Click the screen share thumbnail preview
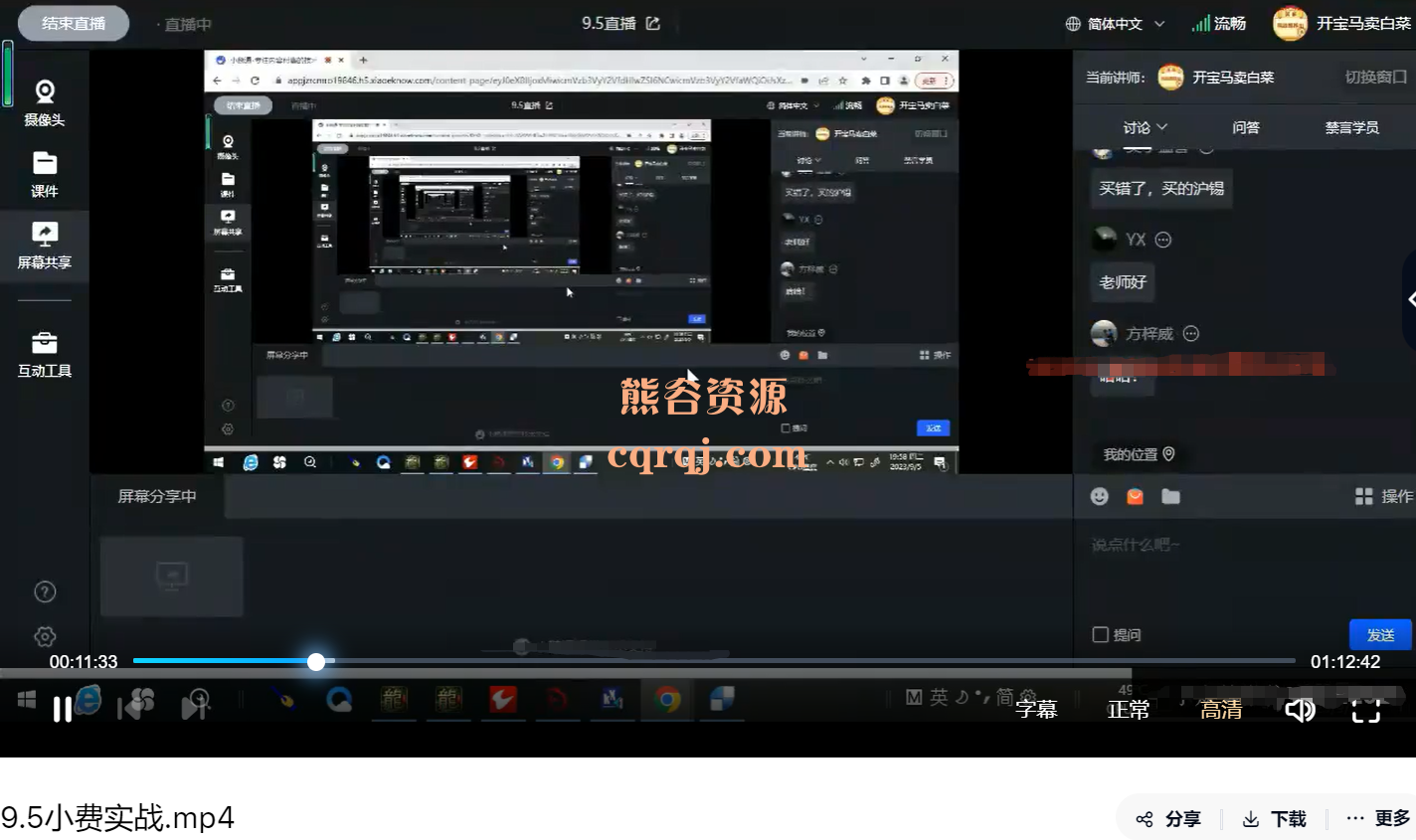This screenshot has width=1416, height=840. [x=172, y=577]
